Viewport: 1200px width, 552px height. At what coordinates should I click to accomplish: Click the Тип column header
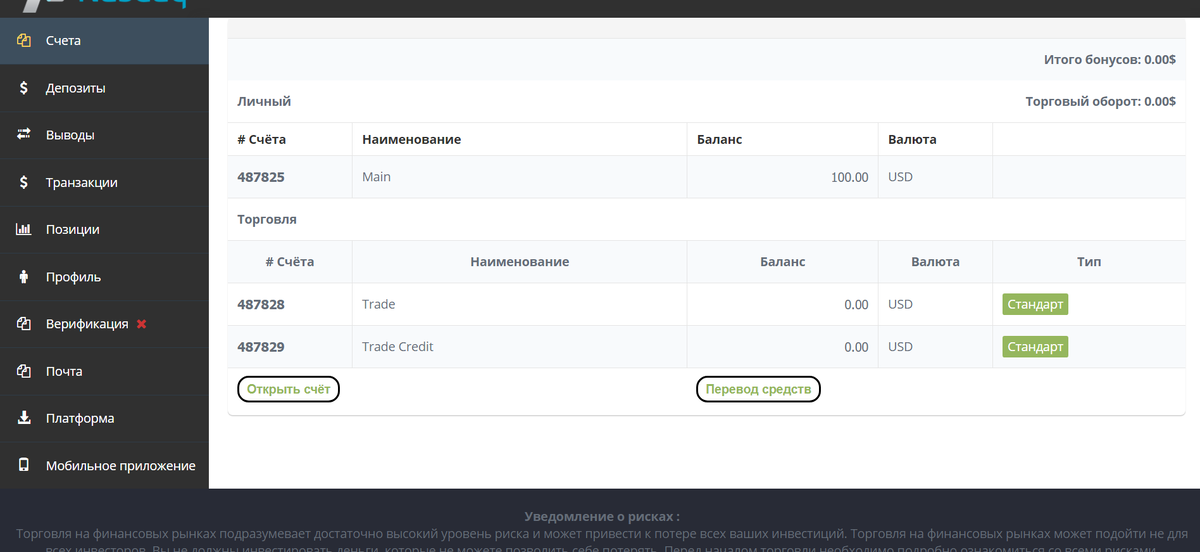pyautogui.click(x=1090, y=261)
